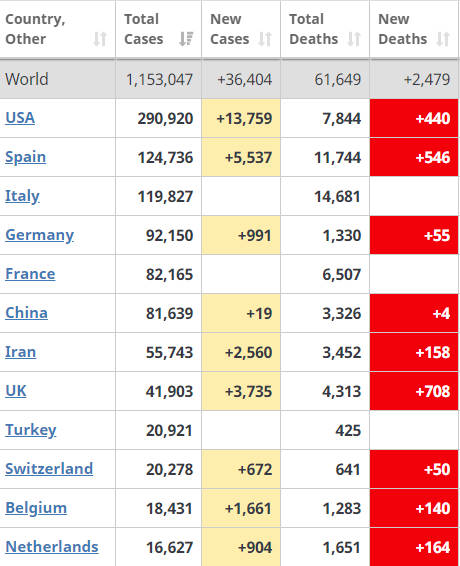The image size is (460, 566).
Task: Select the World totals row
Action: click(229, 79)
